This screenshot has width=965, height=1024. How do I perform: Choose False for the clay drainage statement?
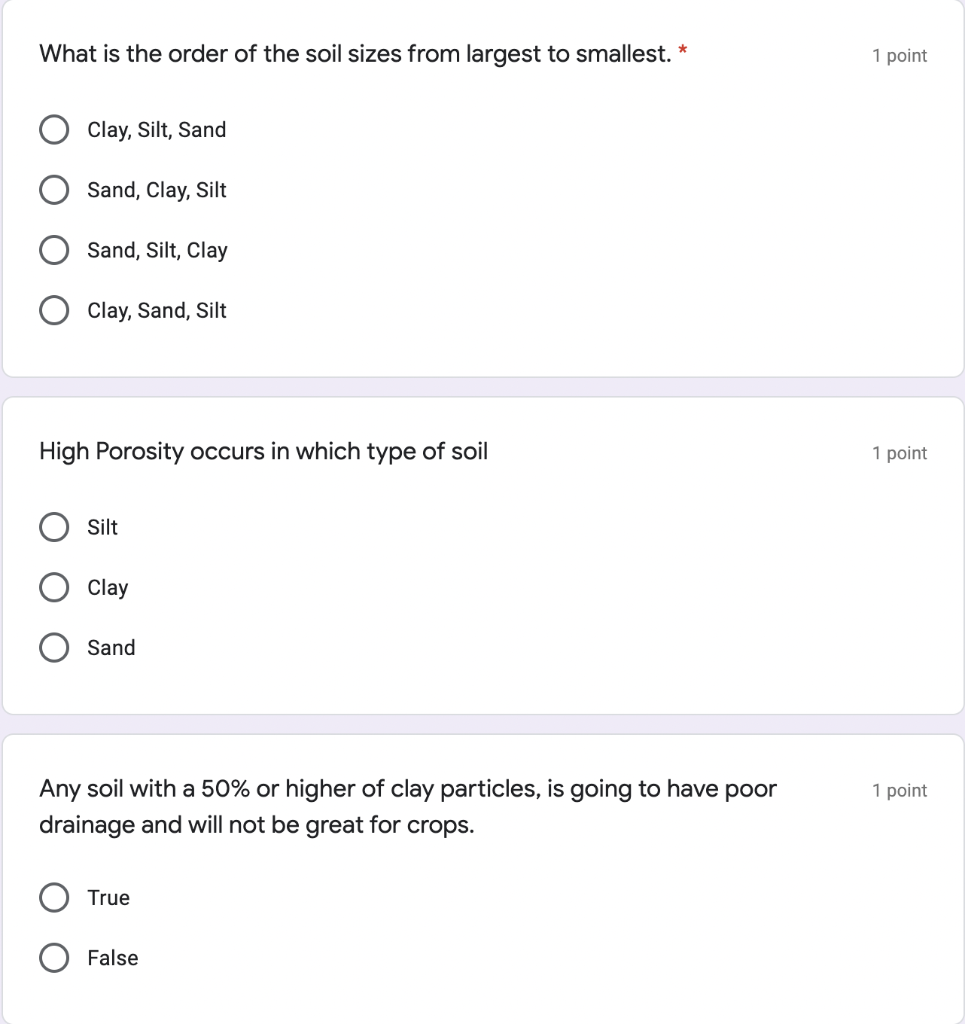pos(54,958)
